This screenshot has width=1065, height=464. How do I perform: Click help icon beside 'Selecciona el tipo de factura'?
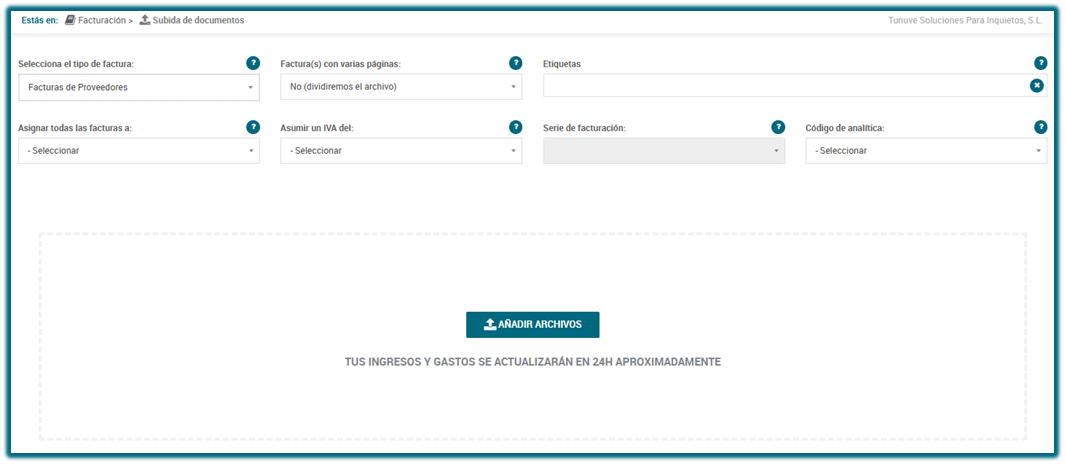point(253,63)
